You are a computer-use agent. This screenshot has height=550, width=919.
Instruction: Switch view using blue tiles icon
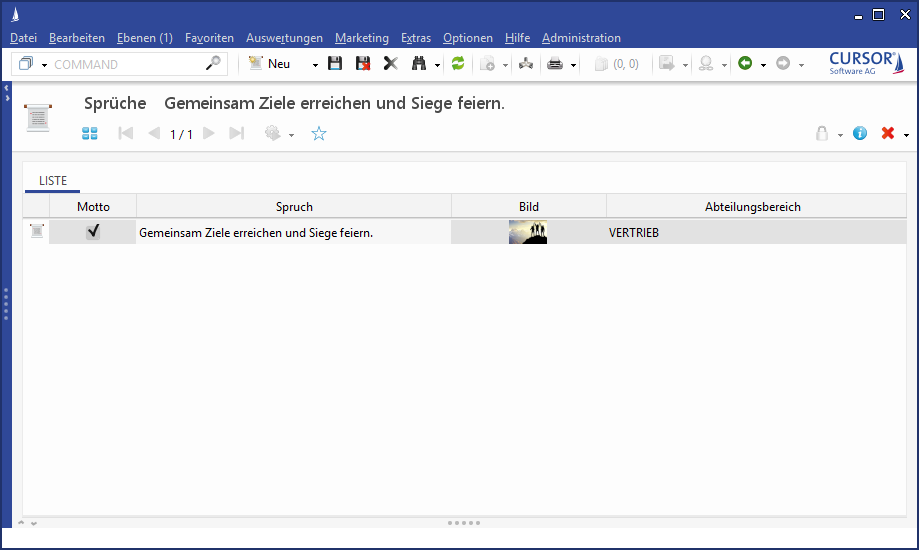90,133
